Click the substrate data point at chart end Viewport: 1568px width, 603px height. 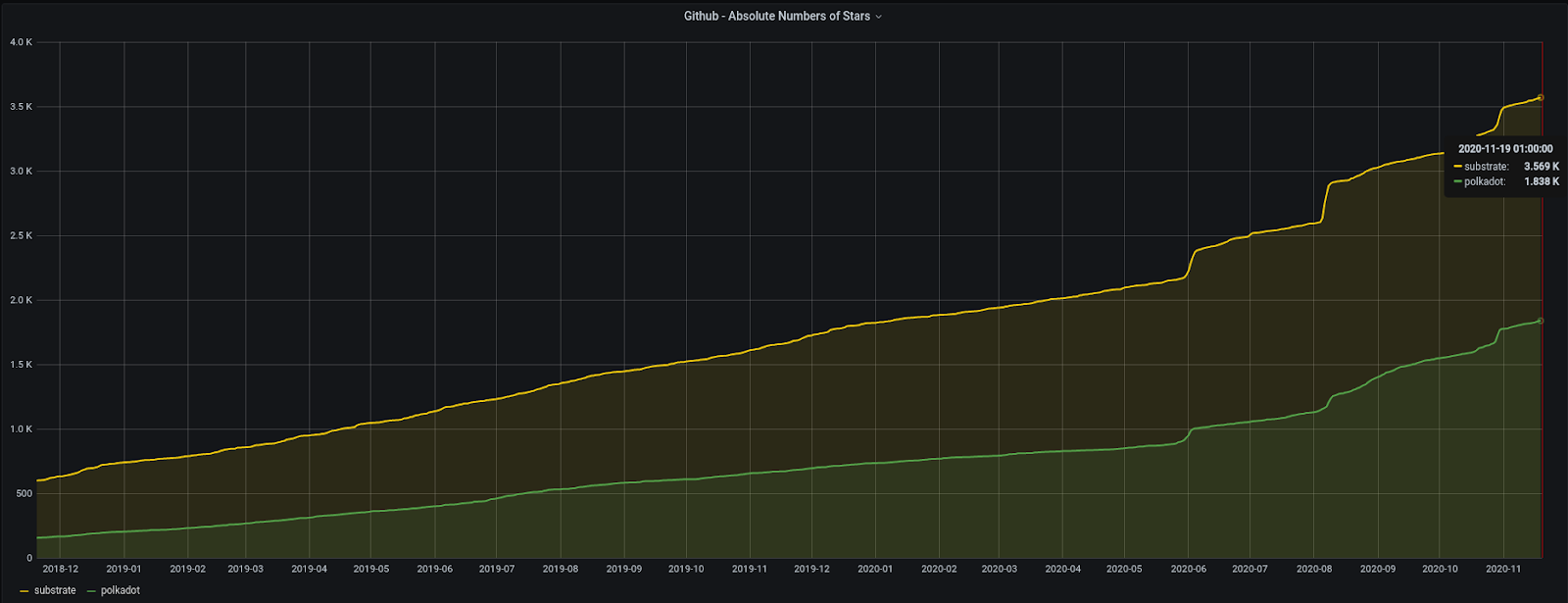point(1541,97)
